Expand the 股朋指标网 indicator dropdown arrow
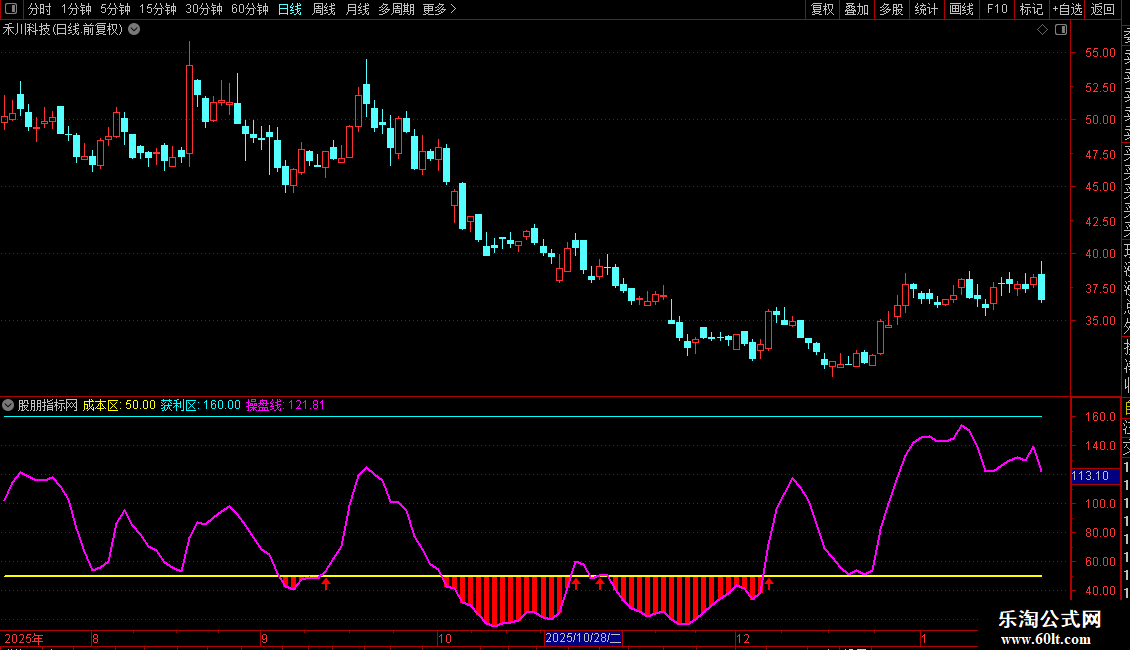This screenshot has height=650, width=1130. click(9, 405)
